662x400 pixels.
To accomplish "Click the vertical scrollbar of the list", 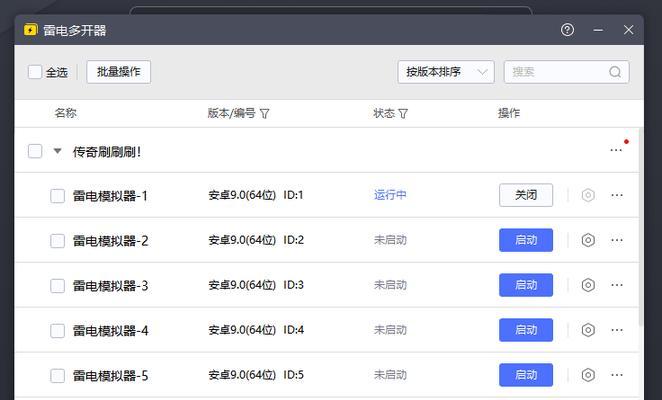I will pyautogui.click(x=641, y=226).
